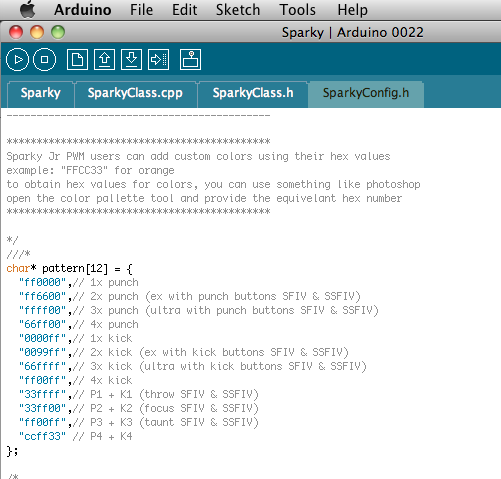Click the "ff00ff" value on 4x kick line

coord(42,380)
